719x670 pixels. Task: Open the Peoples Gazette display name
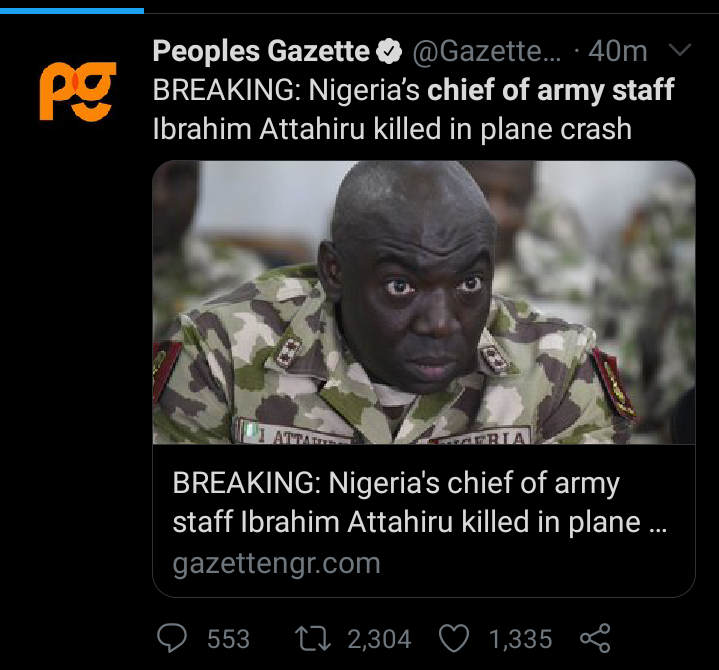262,51
